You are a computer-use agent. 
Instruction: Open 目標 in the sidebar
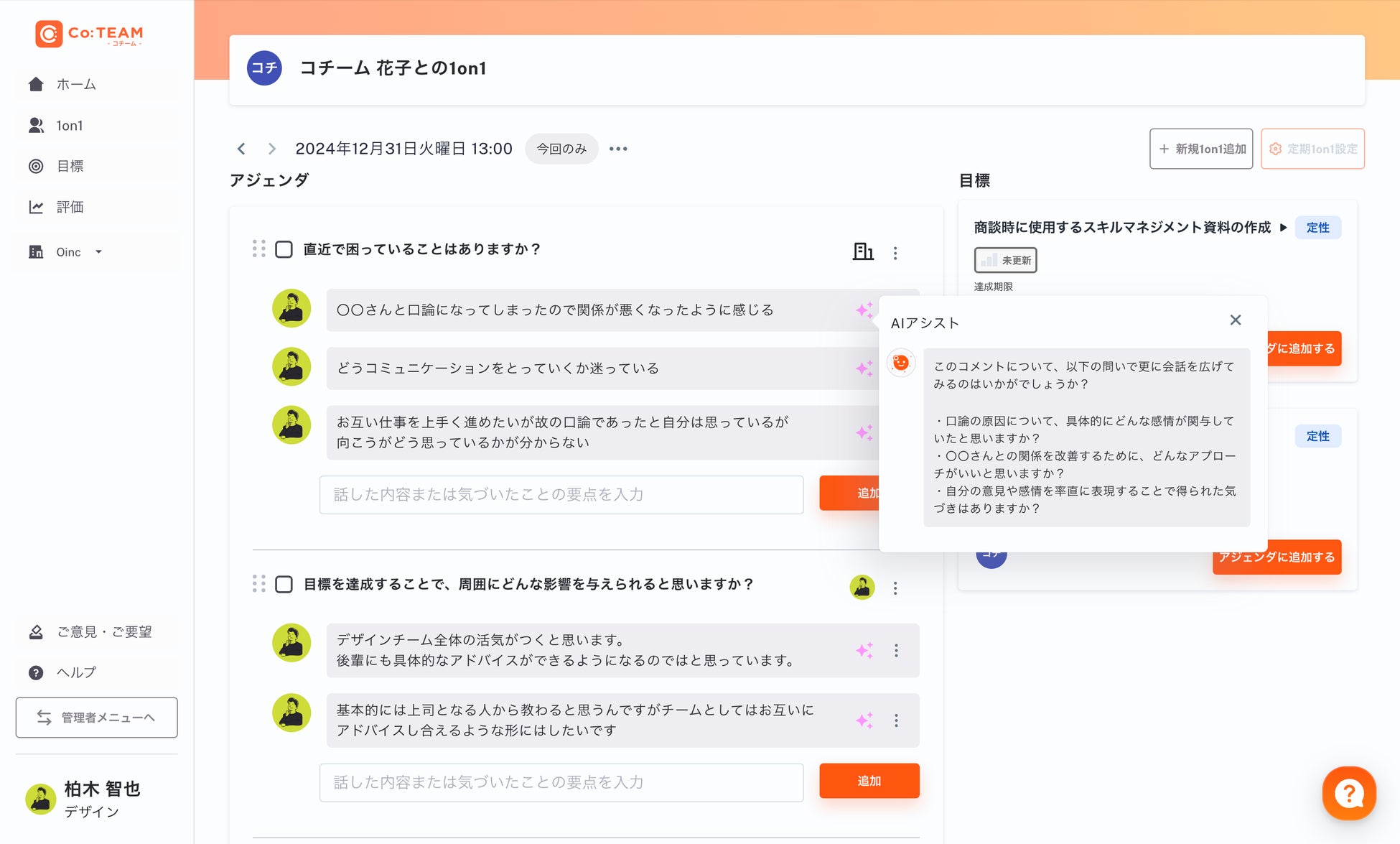coord(70,167)
